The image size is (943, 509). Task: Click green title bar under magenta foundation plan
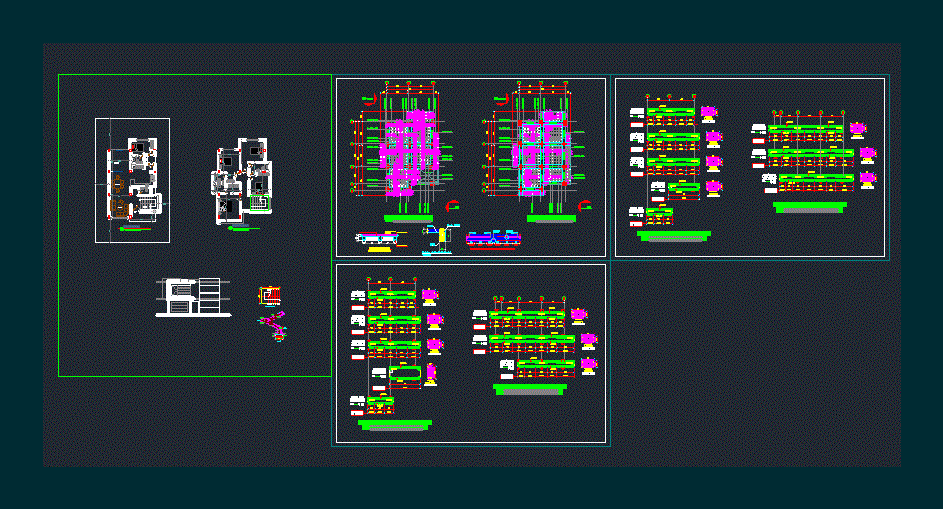point(408,218)
